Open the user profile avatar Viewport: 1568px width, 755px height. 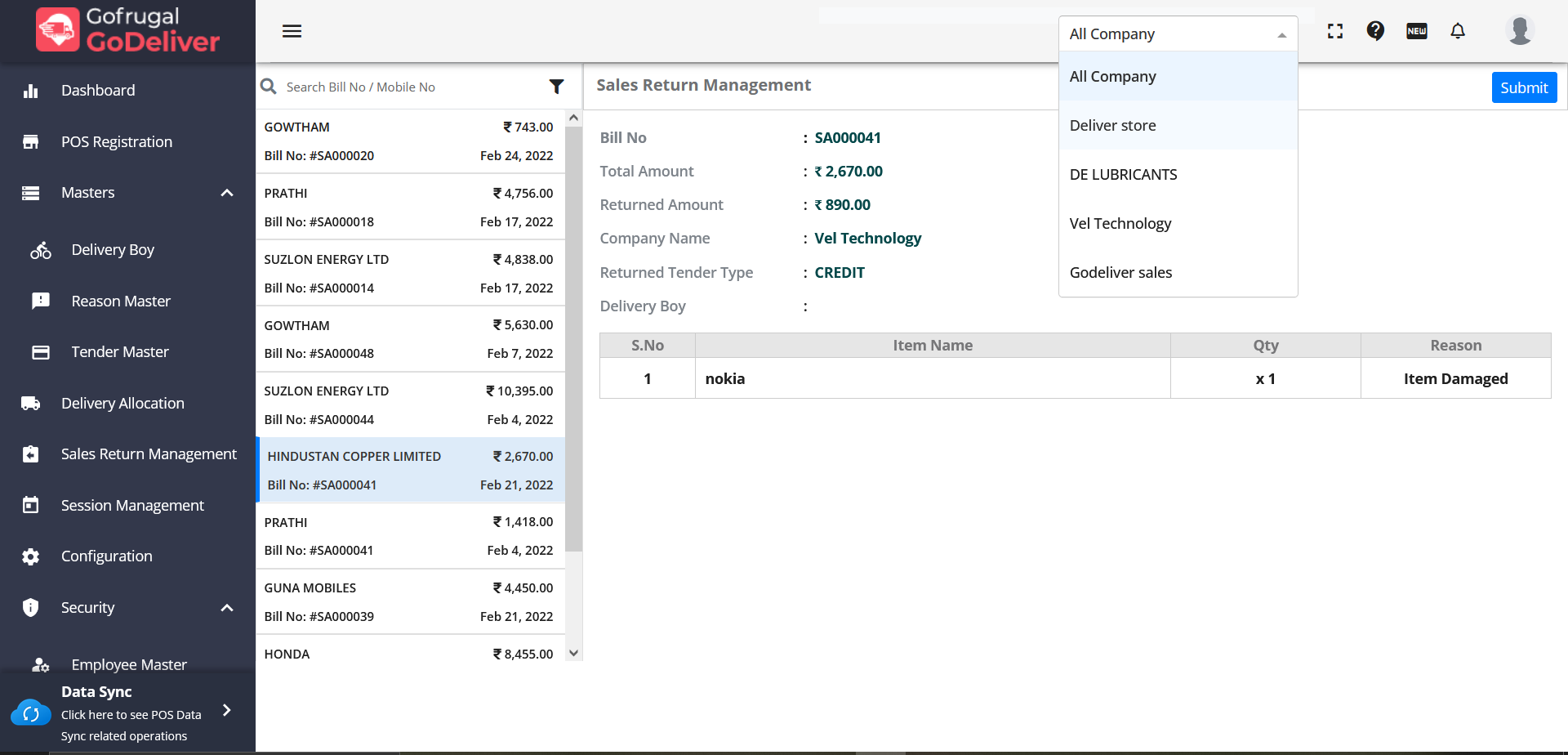tap(1519, 31)
